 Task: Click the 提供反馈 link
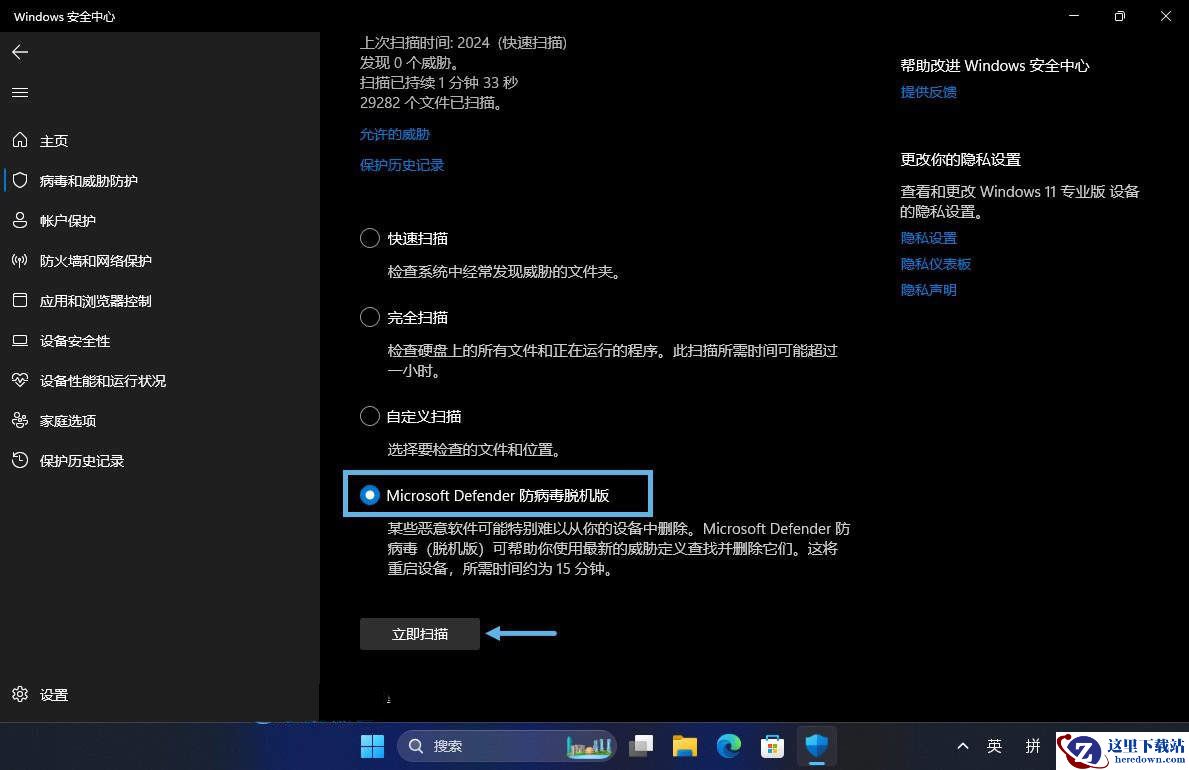(x=928, y=92)
